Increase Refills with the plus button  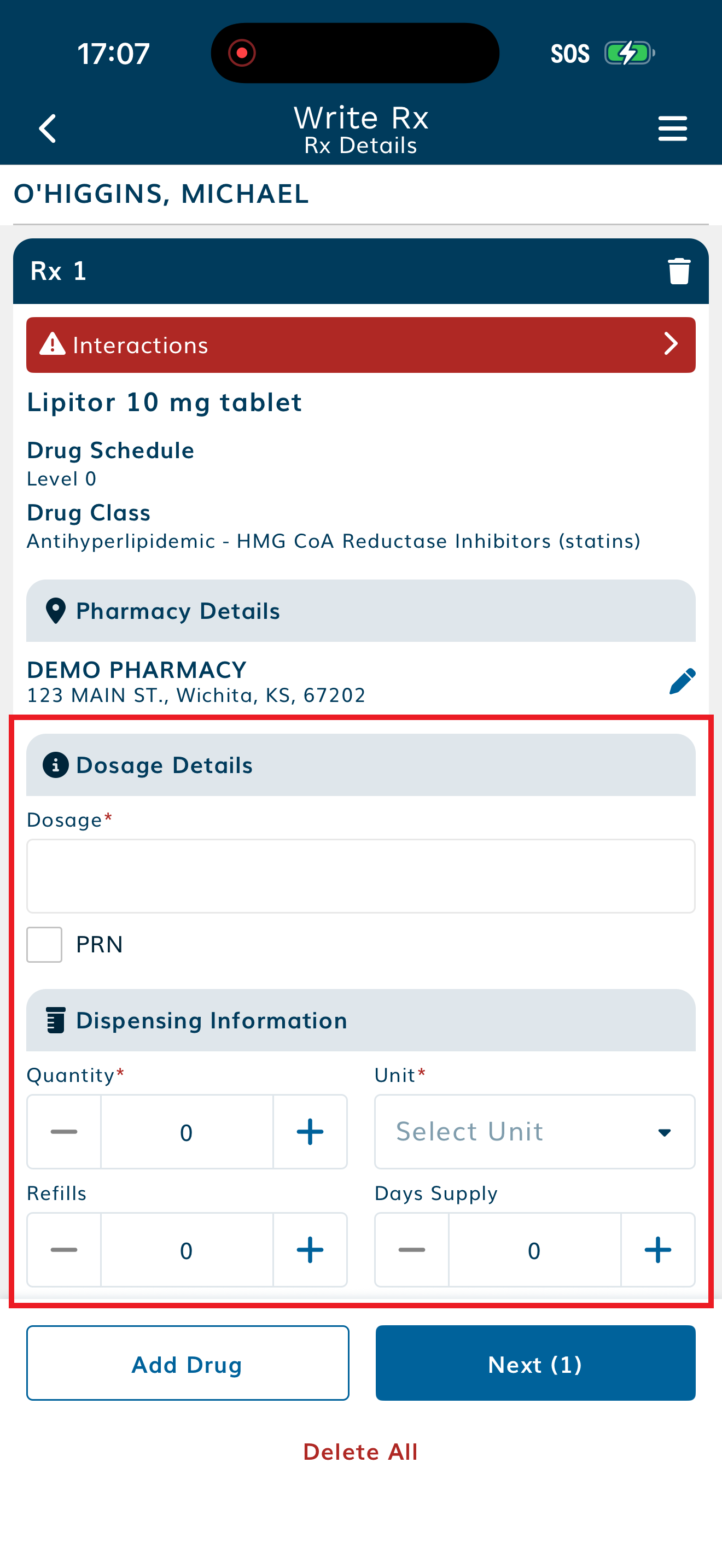(x=310, y=1250)
